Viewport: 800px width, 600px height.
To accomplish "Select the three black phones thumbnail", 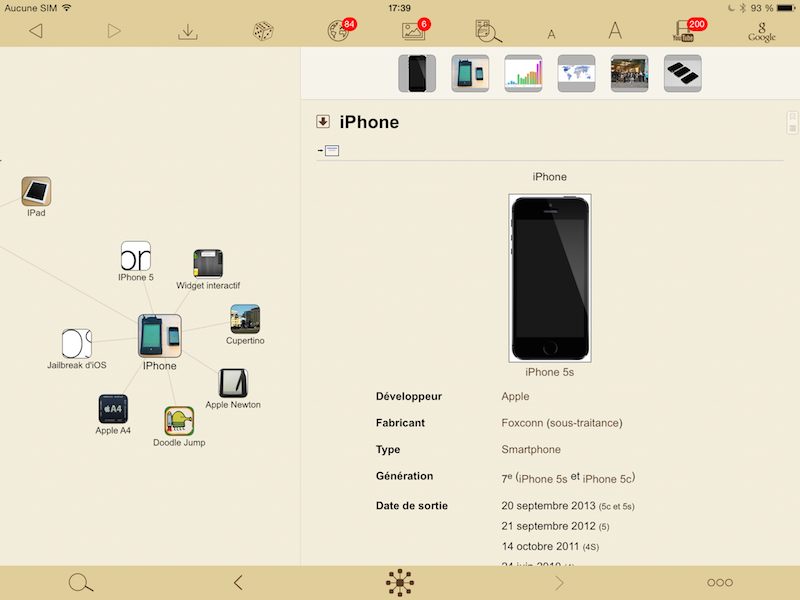I will point(683,73).
